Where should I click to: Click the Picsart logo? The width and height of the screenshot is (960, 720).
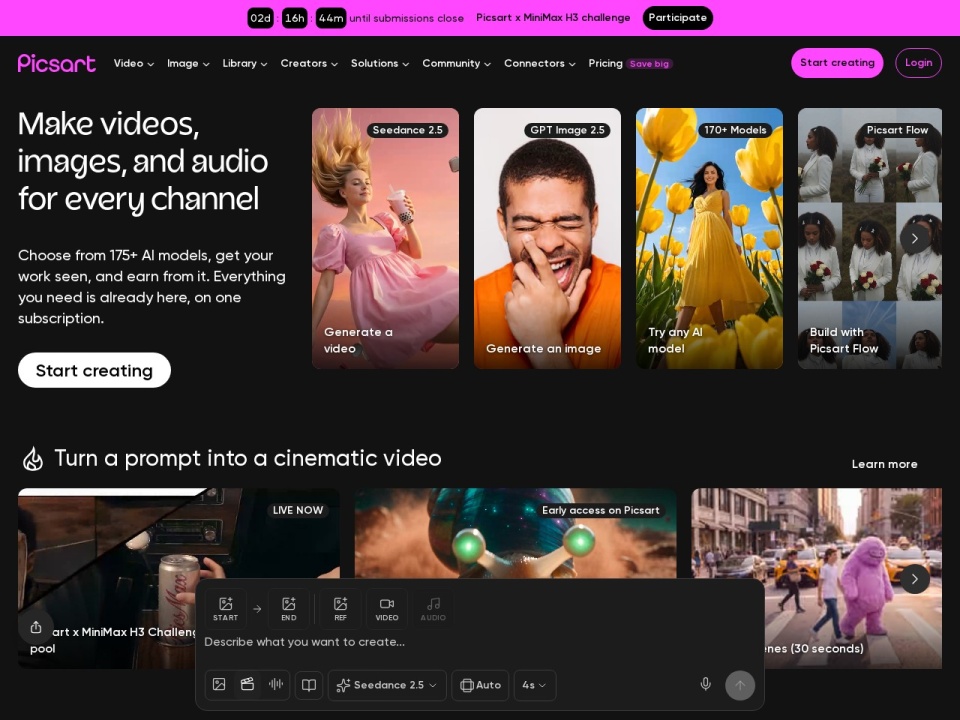coord(56,63)
